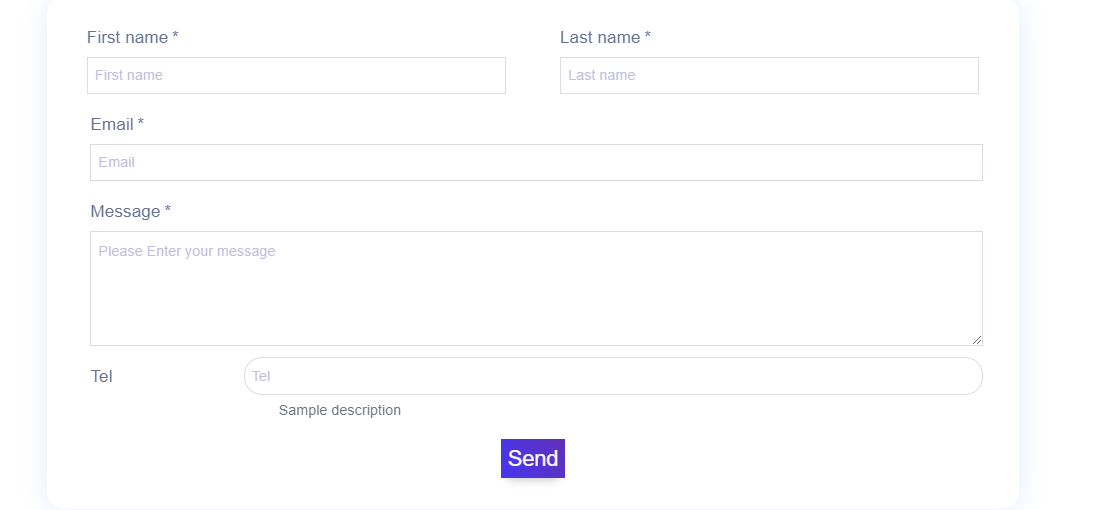Click the required asterisk beside First name
The height and width of the screenshot is (510, 1100).
[x=175, y=37]
